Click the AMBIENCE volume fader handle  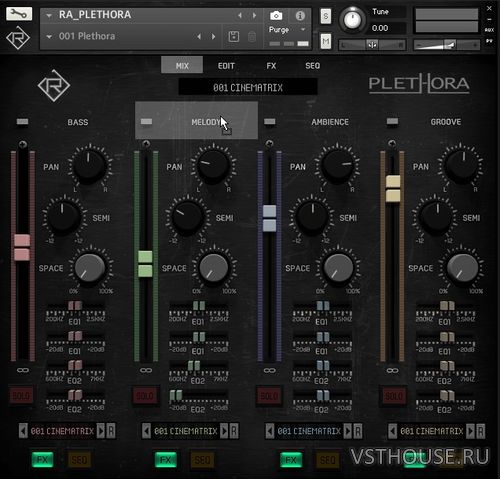click(270, 218)
